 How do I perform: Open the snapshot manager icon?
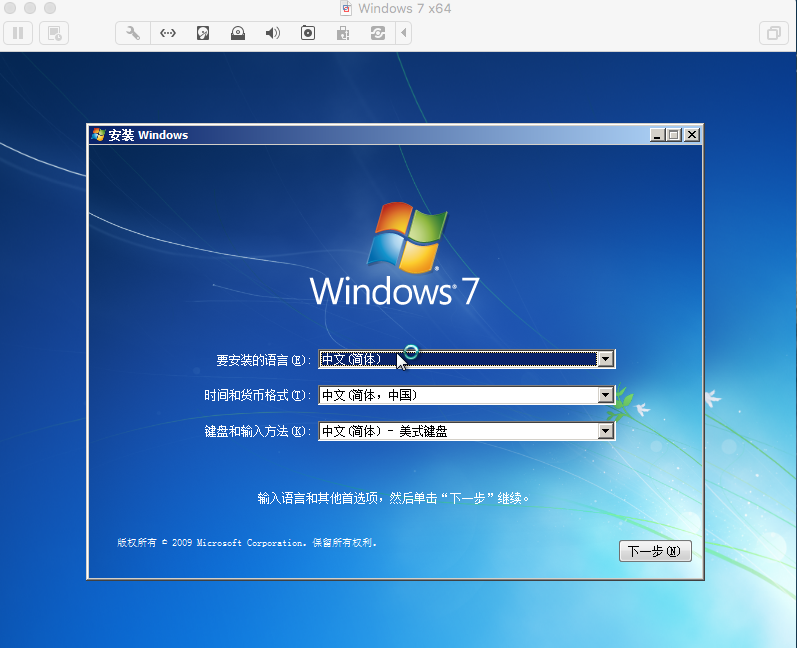click(54, 34)
